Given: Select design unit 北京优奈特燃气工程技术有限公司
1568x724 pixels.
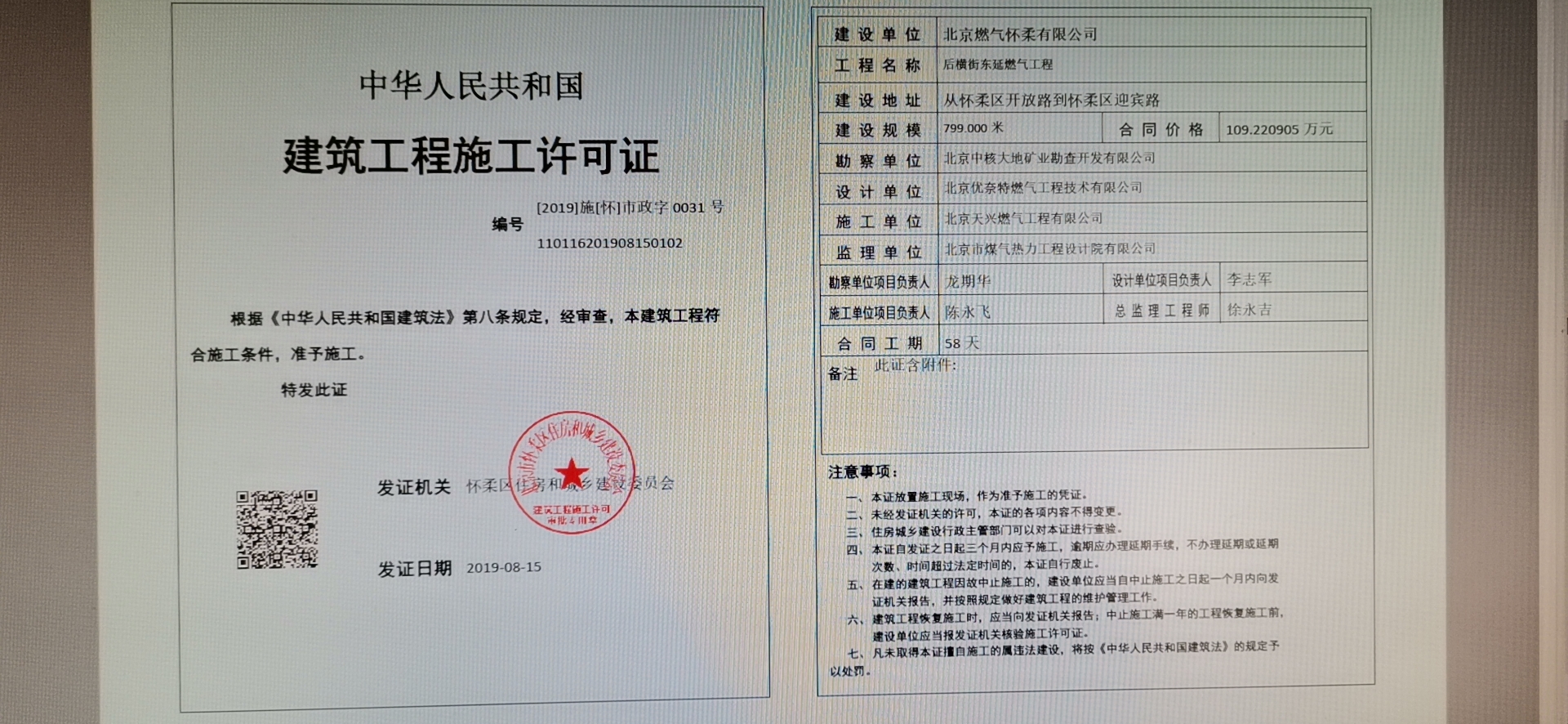Looking at the screenshot, I should tap(1043, 188).
